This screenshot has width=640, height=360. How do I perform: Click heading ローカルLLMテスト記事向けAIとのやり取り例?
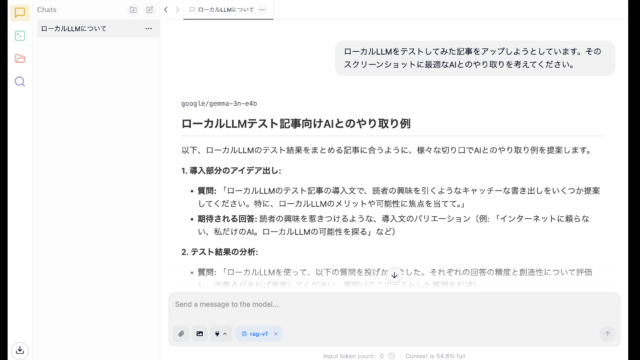point(296,124)
